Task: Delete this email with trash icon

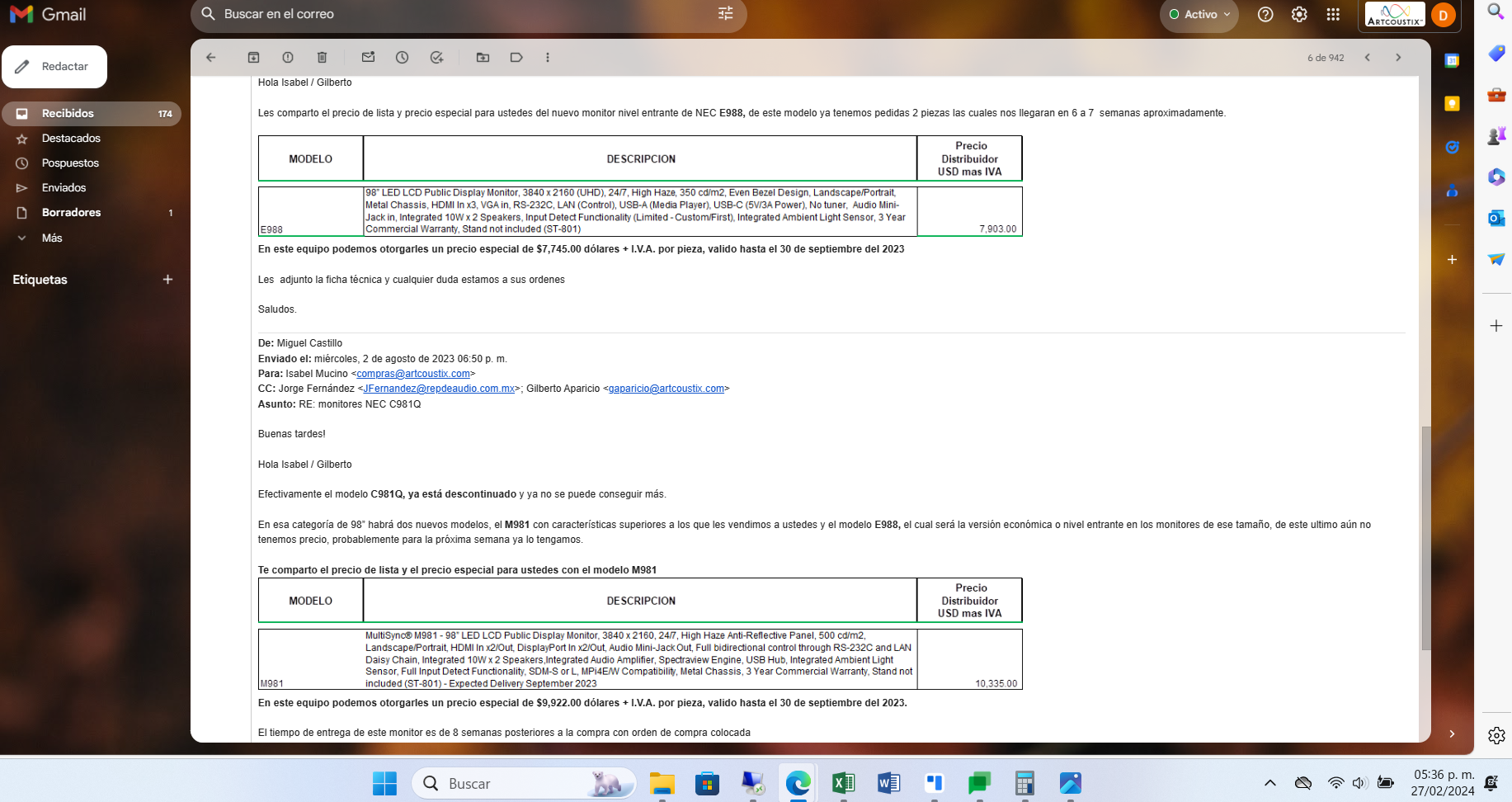Action: [x=322, y=58]
